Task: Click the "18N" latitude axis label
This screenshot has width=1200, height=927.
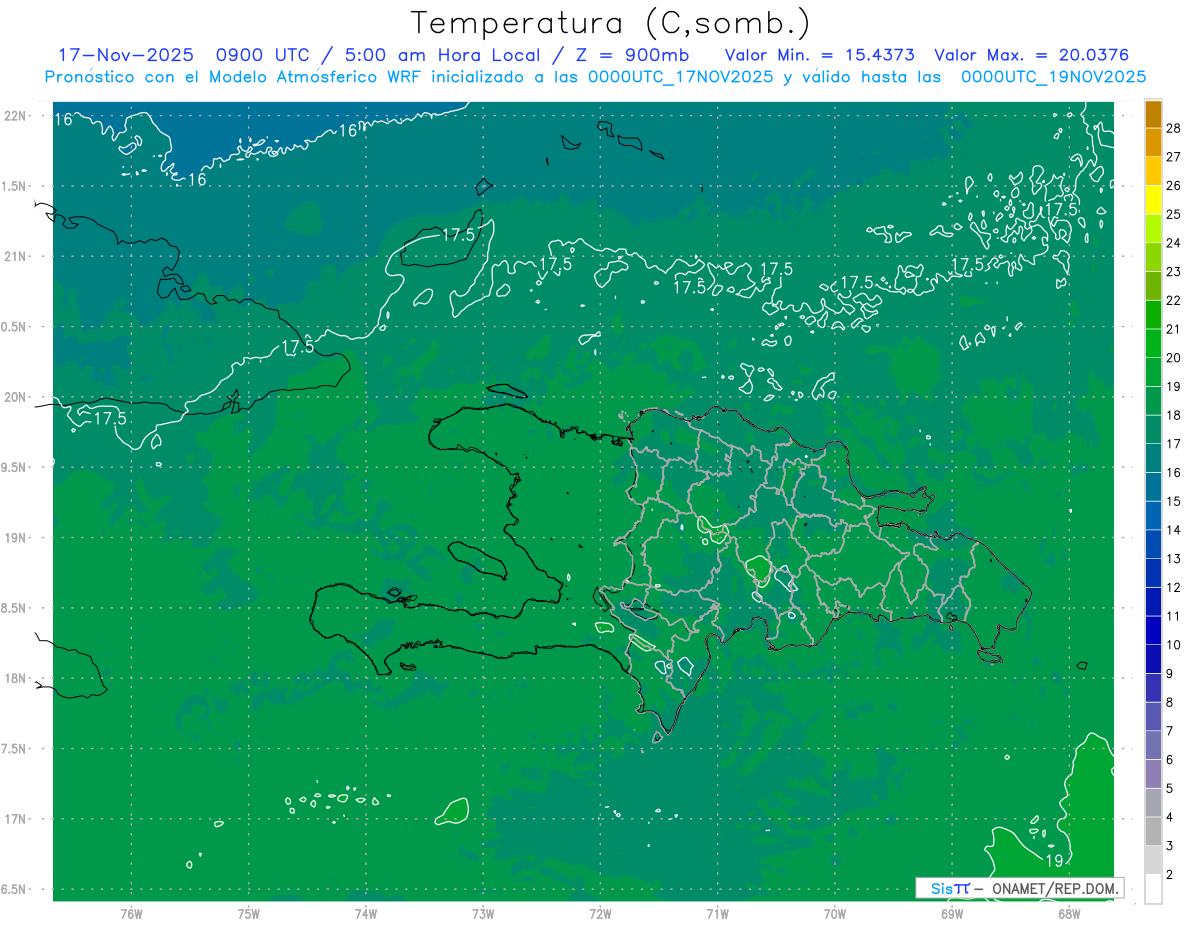Action: 14,678
